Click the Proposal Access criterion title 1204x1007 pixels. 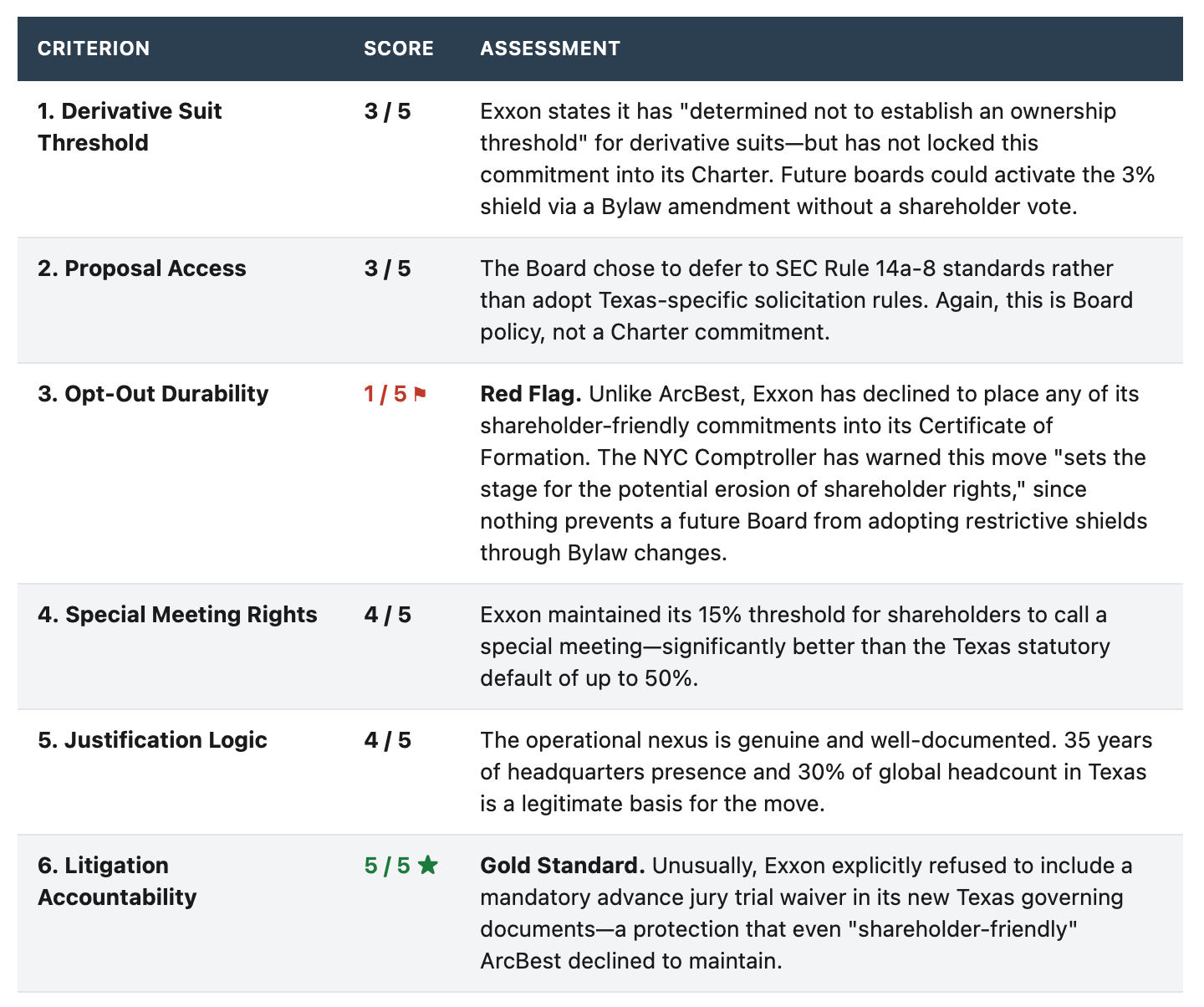[142, 268]
